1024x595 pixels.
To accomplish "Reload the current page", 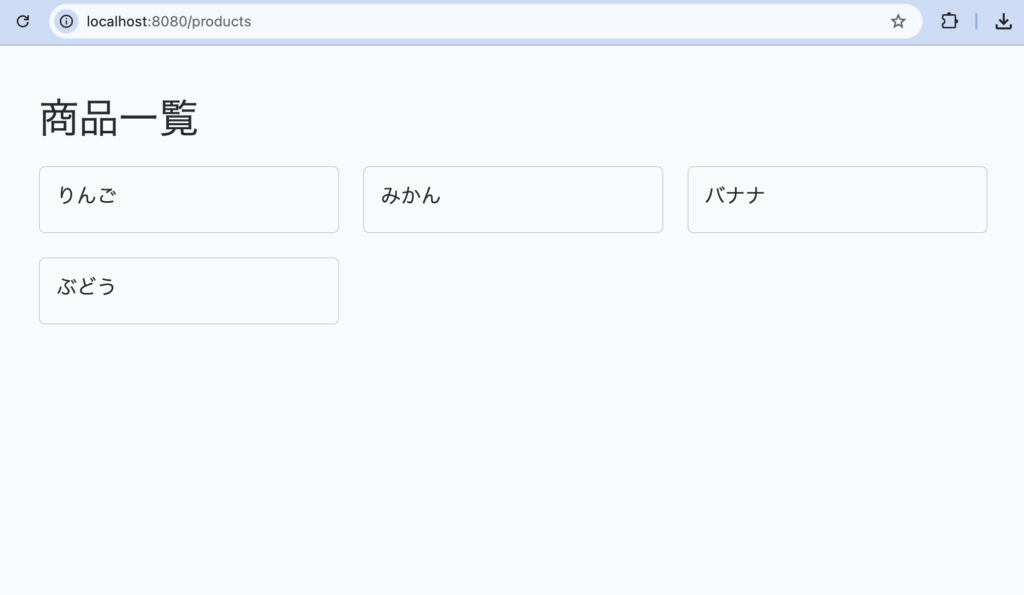I will coord(23,22).
